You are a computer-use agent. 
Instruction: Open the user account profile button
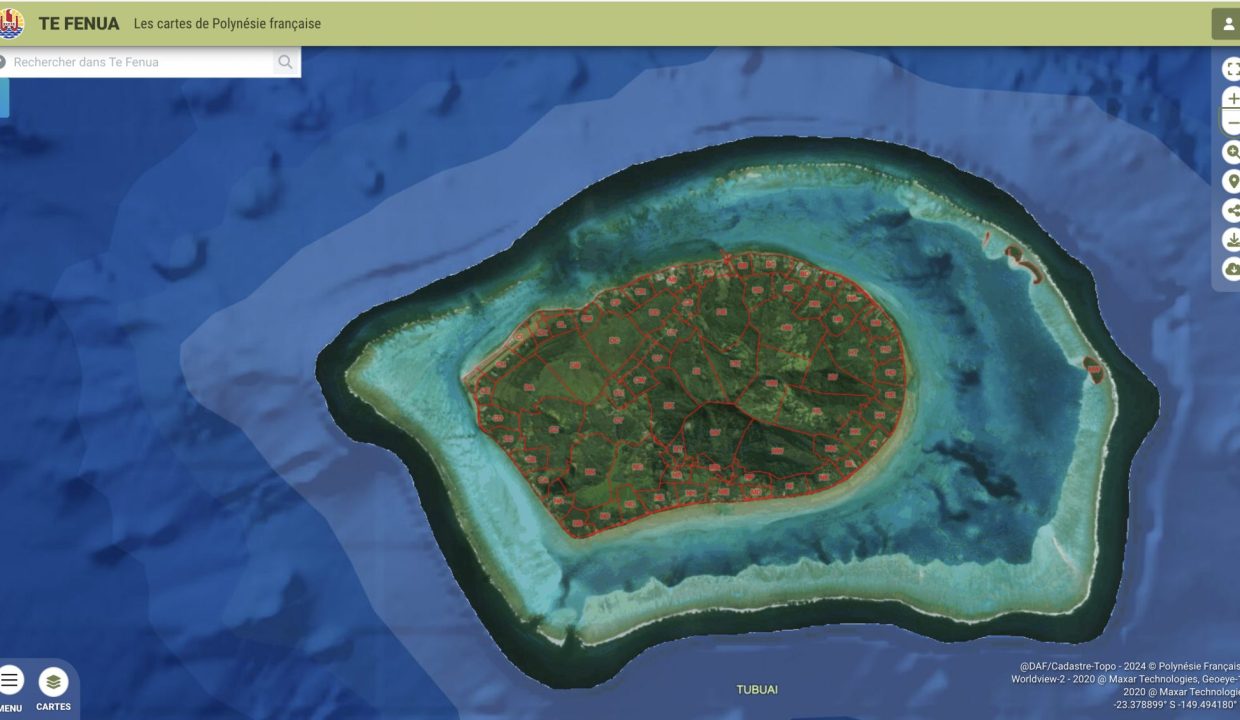pos(1227,24)
